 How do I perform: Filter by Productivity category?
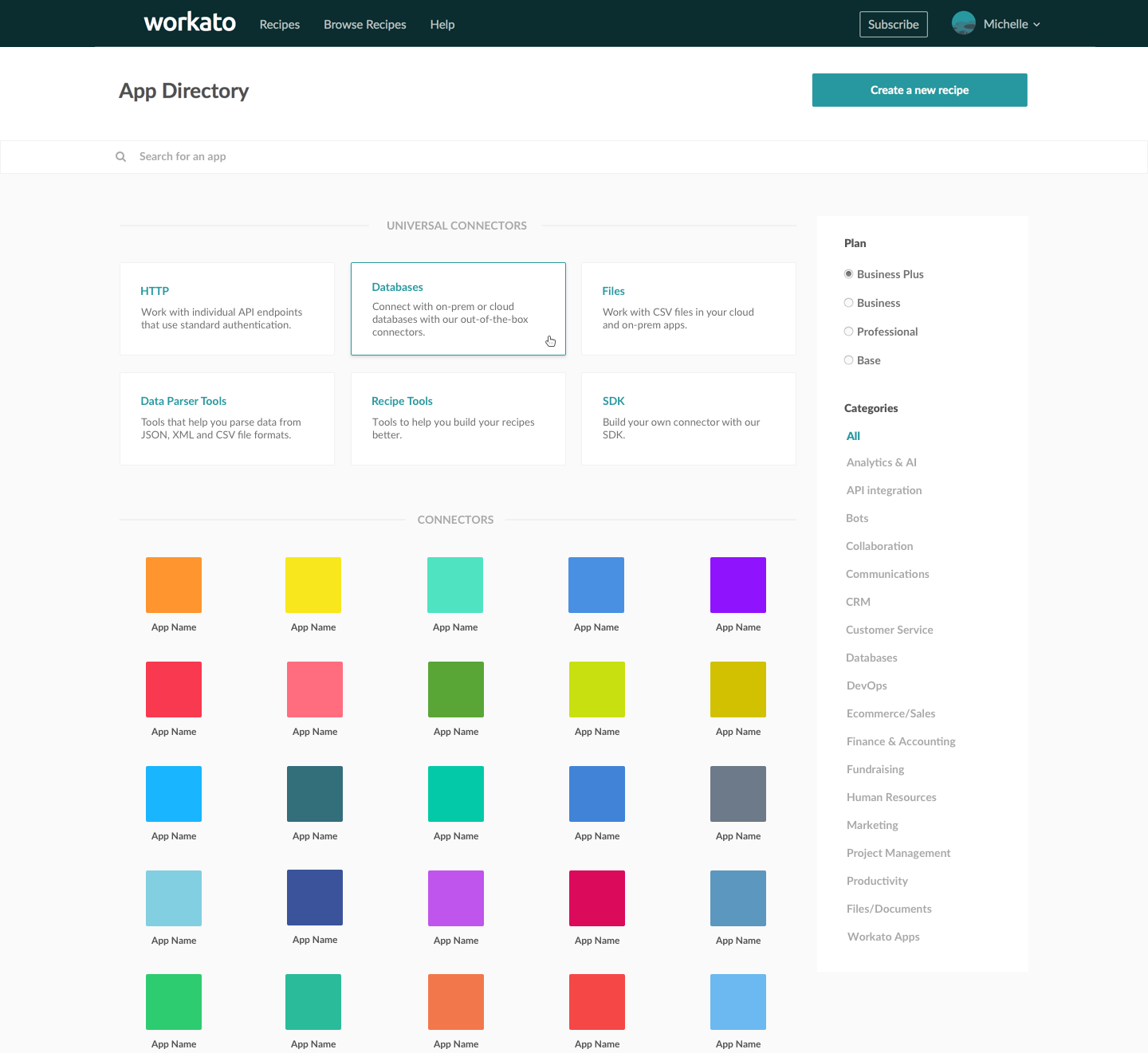(x=877, y=881)
